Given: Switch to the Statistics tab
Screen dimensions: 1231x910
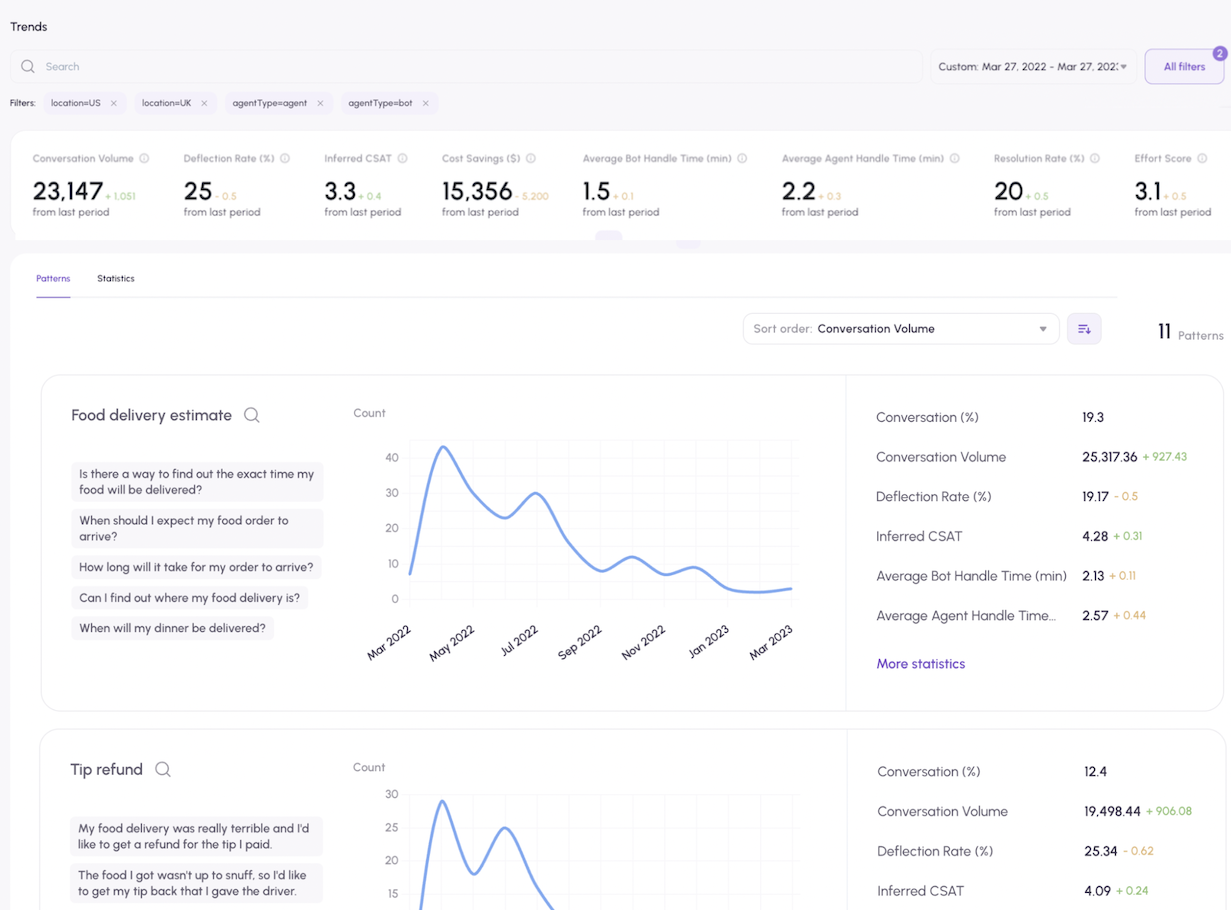Looking at the screenshot, I should click(x=116, y=279).
